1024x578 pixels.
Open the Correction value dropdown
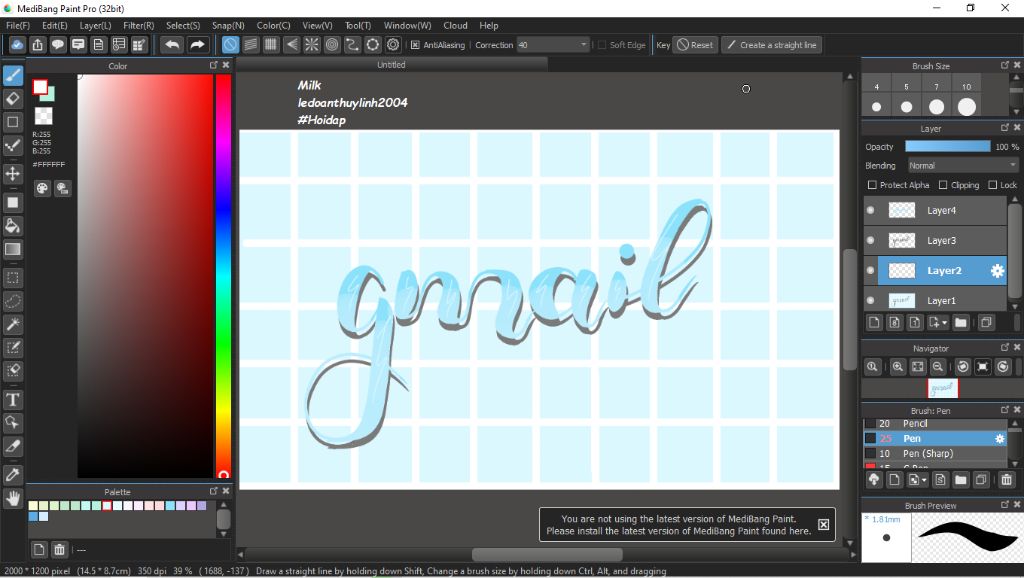coord(553,45)
